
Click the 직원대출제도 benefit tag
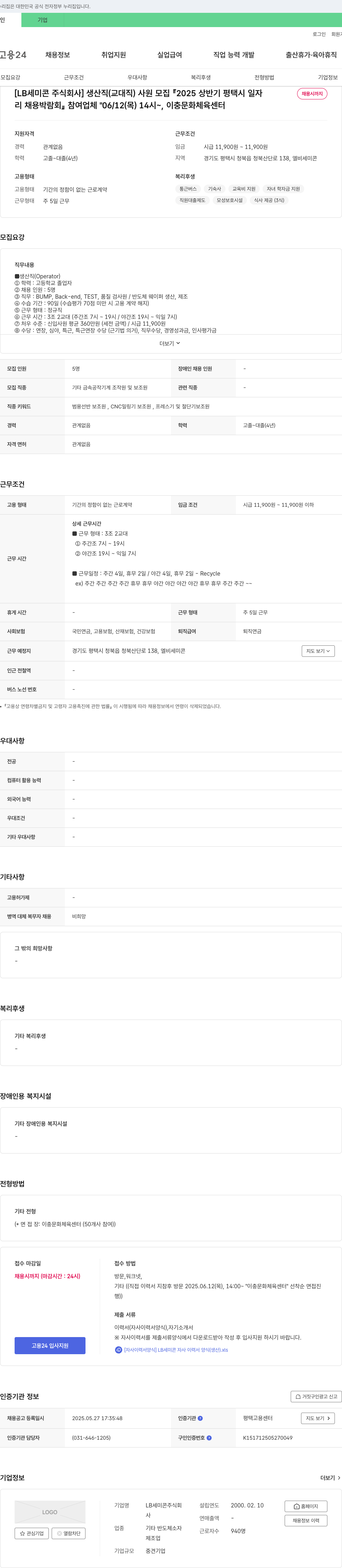(192, 200)
